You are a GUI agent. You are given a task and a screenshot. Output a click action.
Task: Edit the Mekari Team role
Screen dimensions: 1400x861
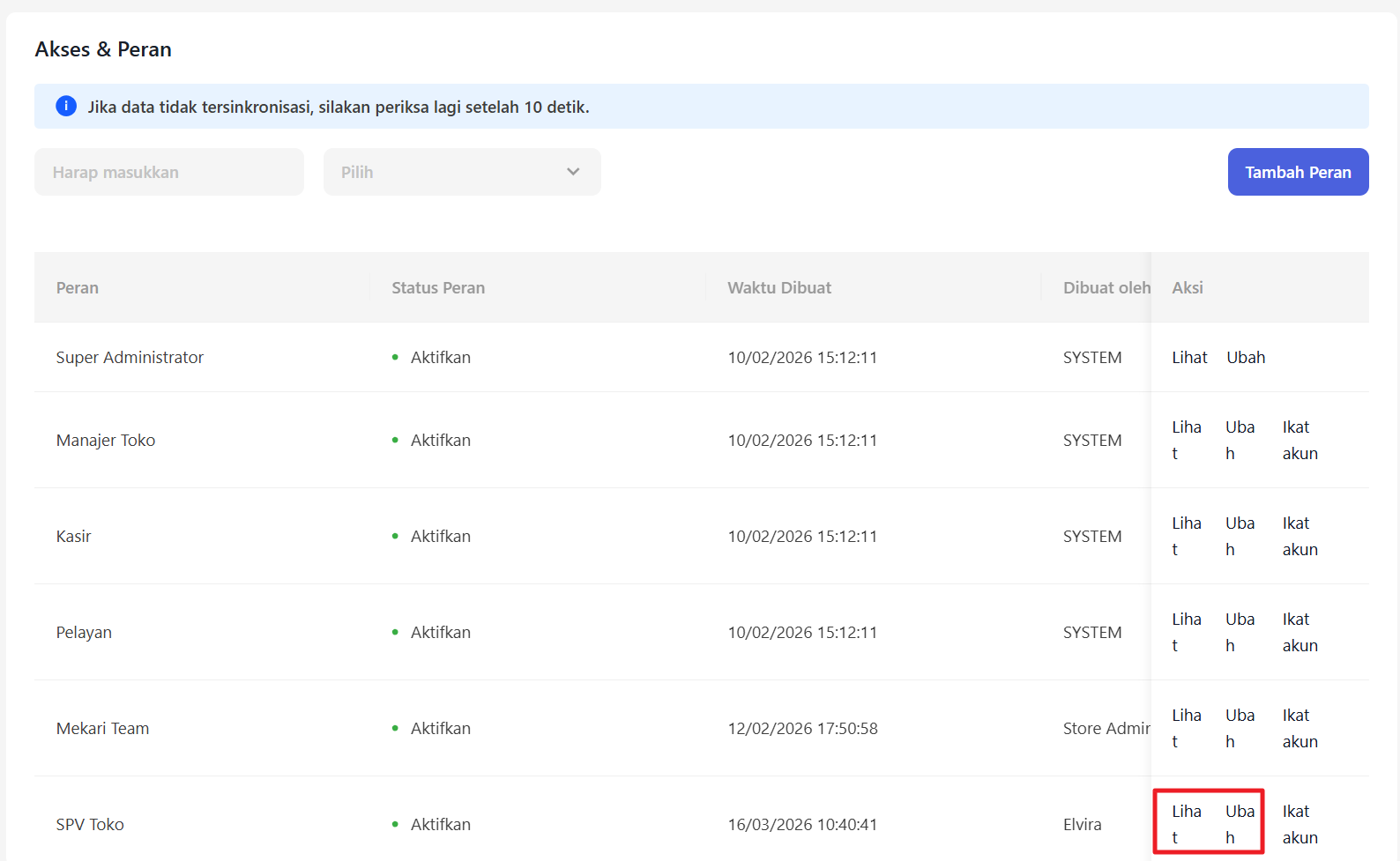[x=1240, y=728]
